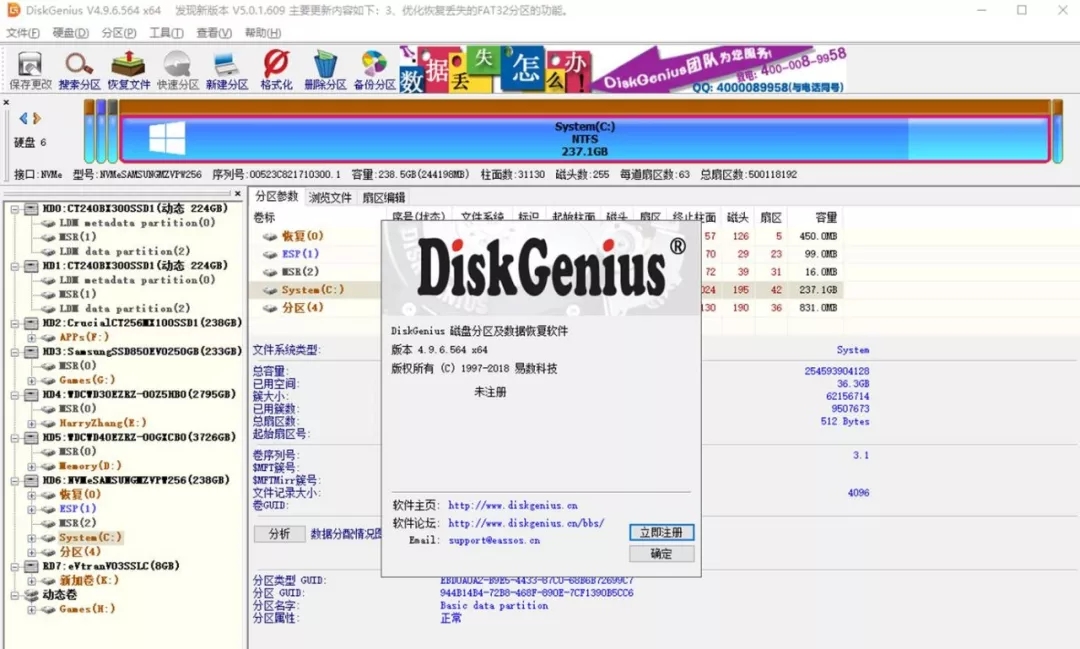The image size is (1080, 649).
Task: Open the 工具(T) menu
Action: tap(166, 32)
